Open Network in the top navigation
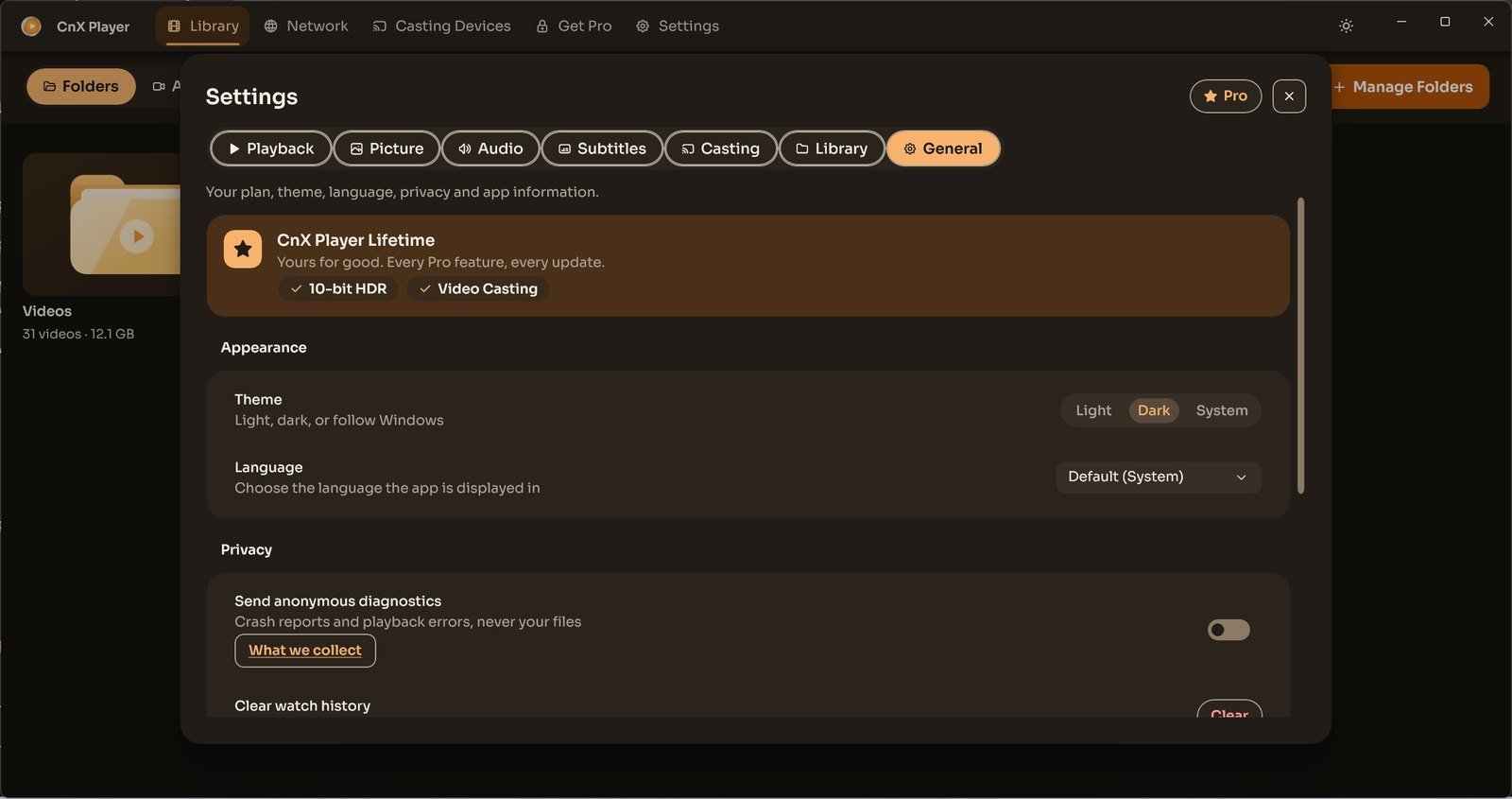The width and height of the screenshot is (1512, 799). coord(306,26)
